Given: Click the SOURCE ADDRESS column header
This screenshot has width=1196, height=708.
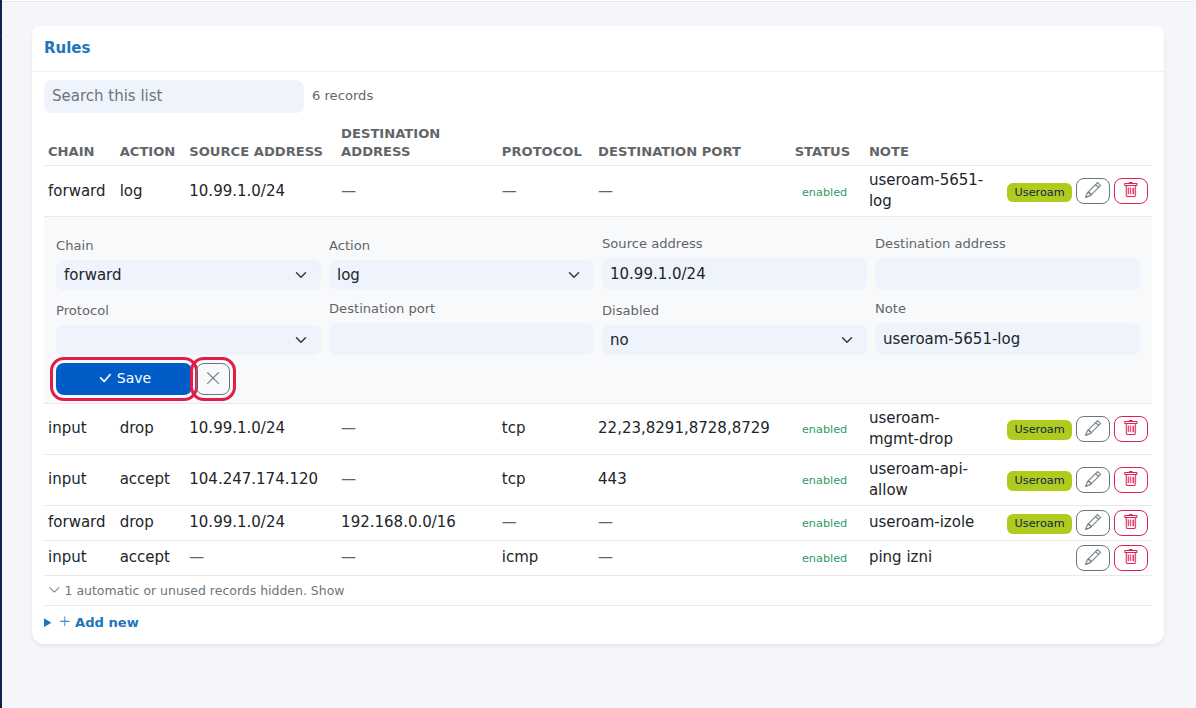Looking at the screenshot, I should (x=256, y=151).
